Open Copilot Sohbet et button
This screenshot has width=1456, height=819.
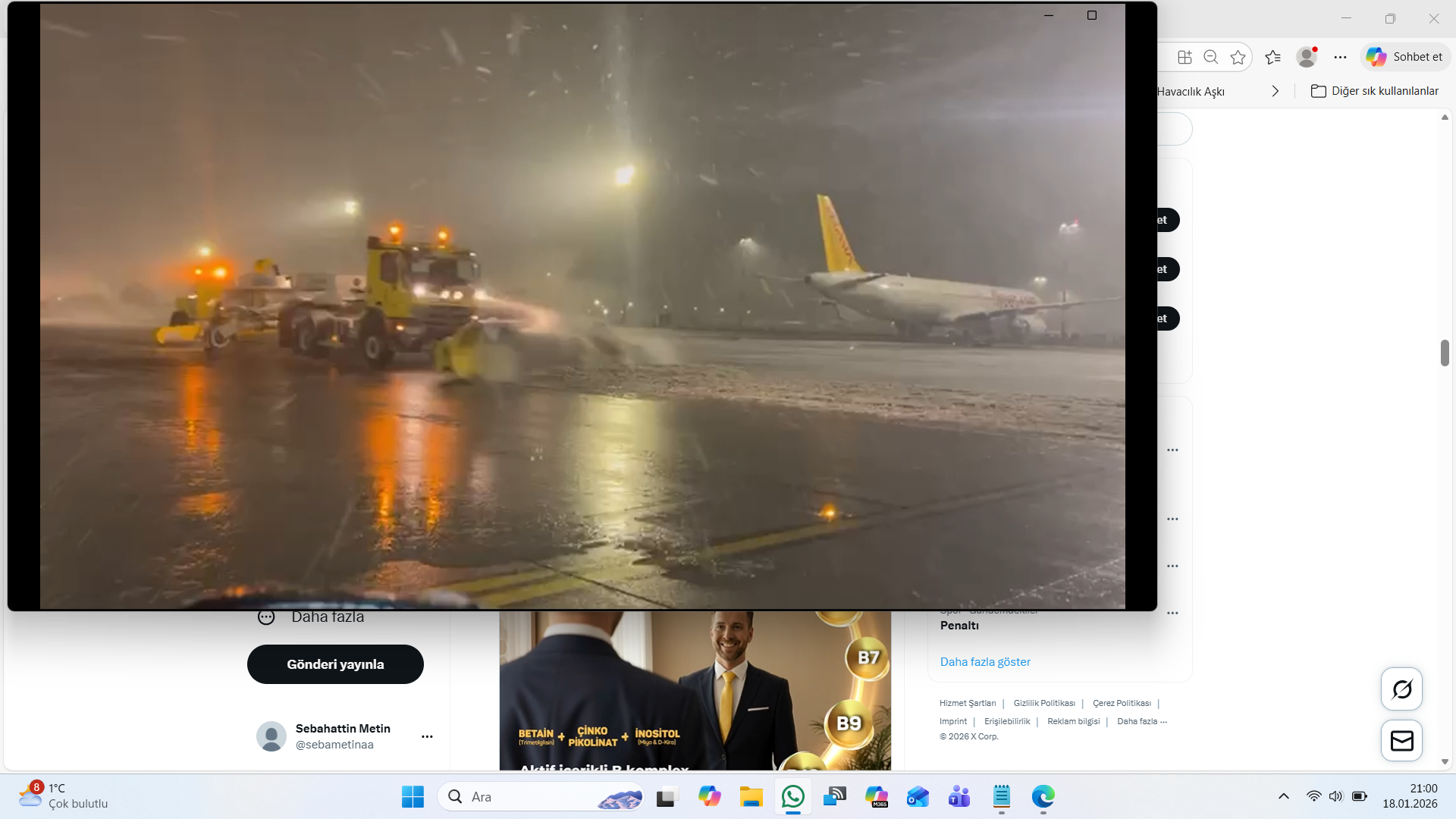click(1405, 57)
